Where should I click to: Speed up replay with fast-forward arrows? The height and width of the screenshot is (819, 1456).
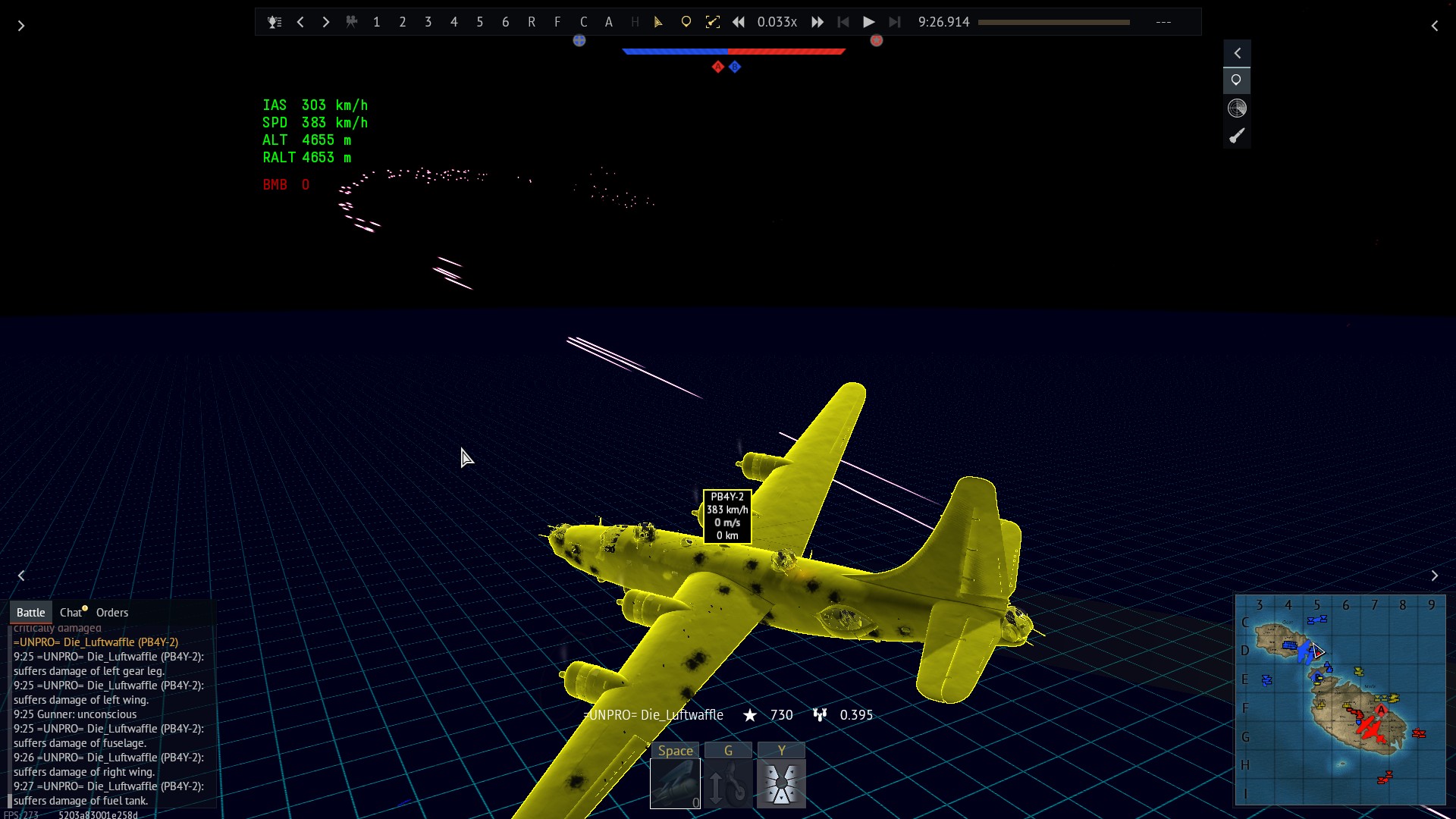click(x=817, y=22)
